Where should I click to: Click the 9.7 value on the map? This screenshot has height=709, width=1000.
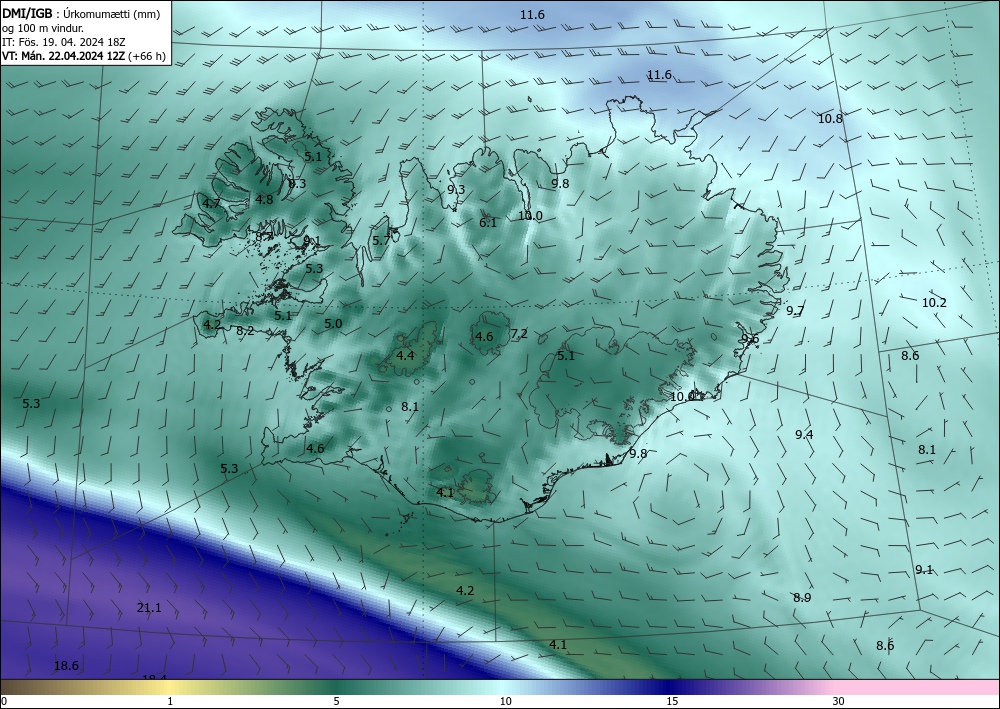[x=795, y=311]
